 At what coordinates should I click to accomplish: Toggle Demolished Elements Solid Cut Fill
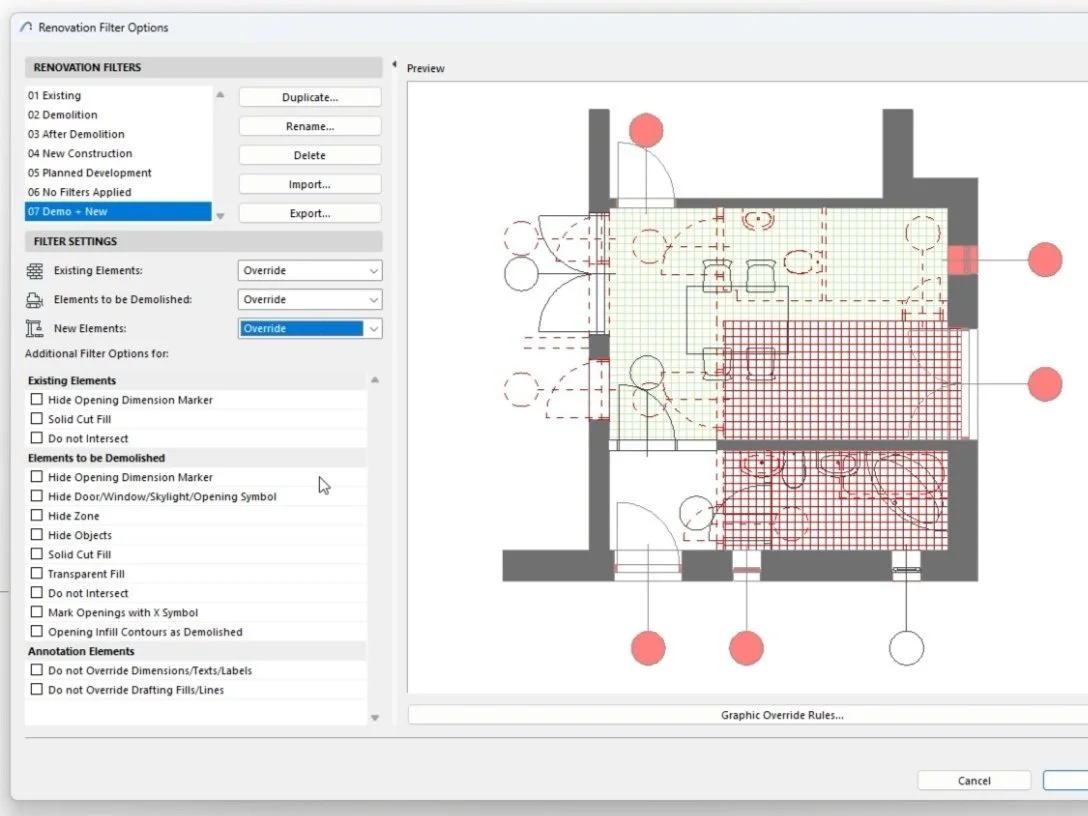(x=37, y=554)
